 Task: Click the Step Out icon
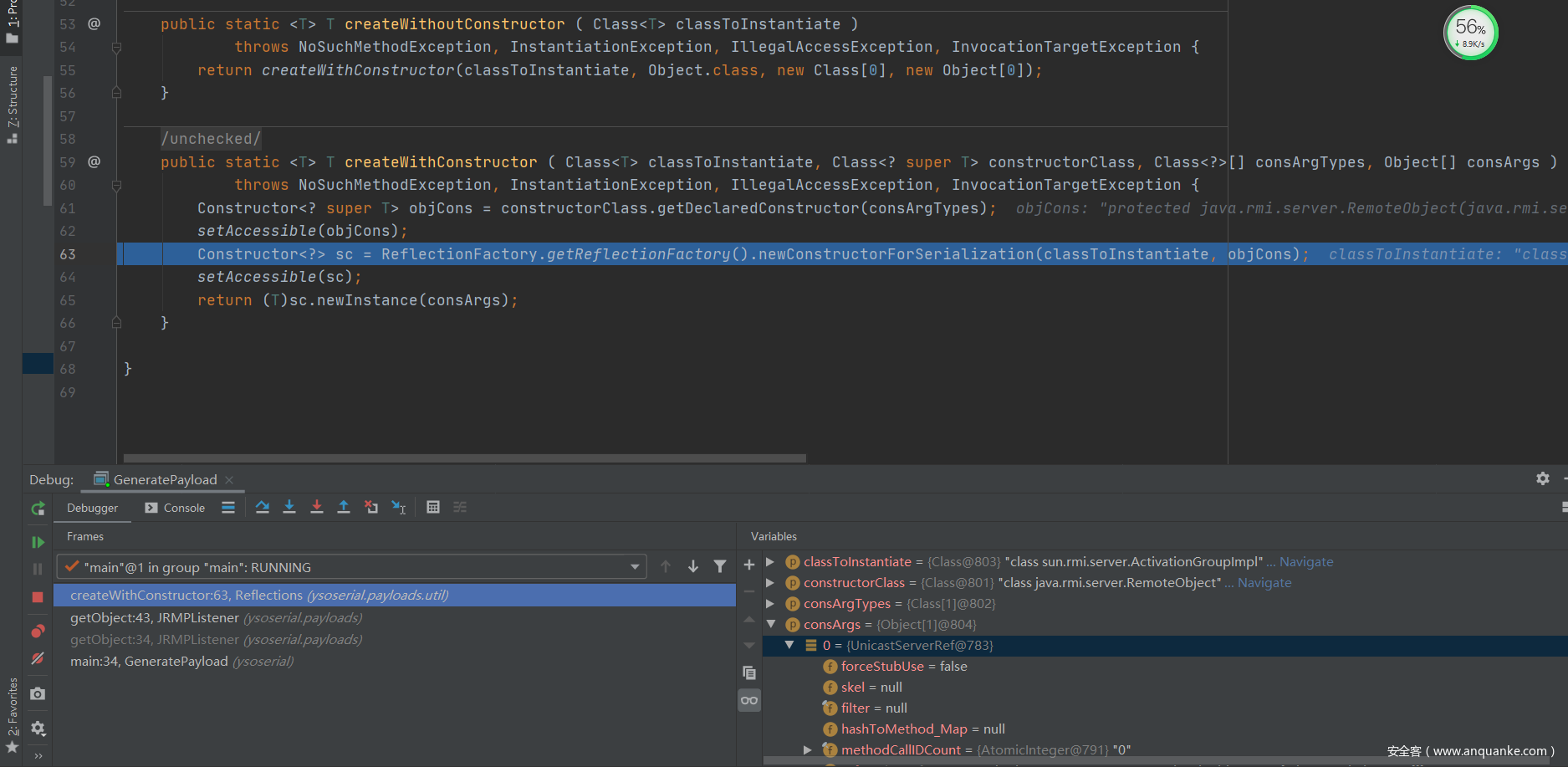(x=343, y=507)
